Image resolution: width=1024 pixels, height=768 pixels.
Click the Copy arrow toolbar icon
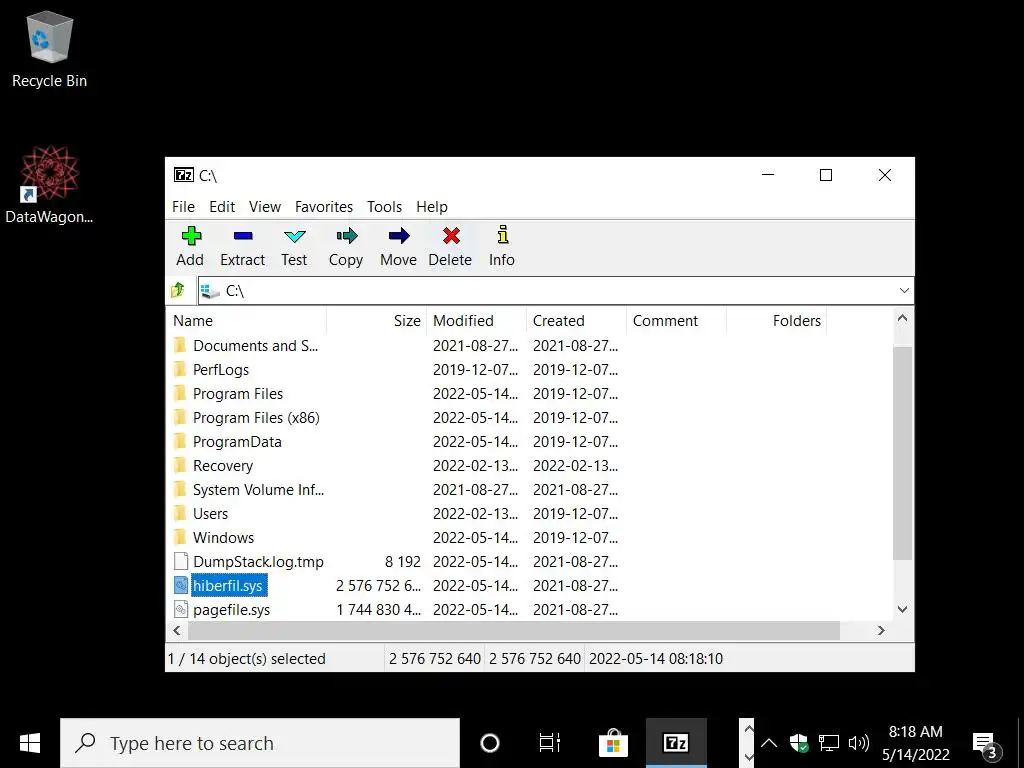click(x=347, y=236)
